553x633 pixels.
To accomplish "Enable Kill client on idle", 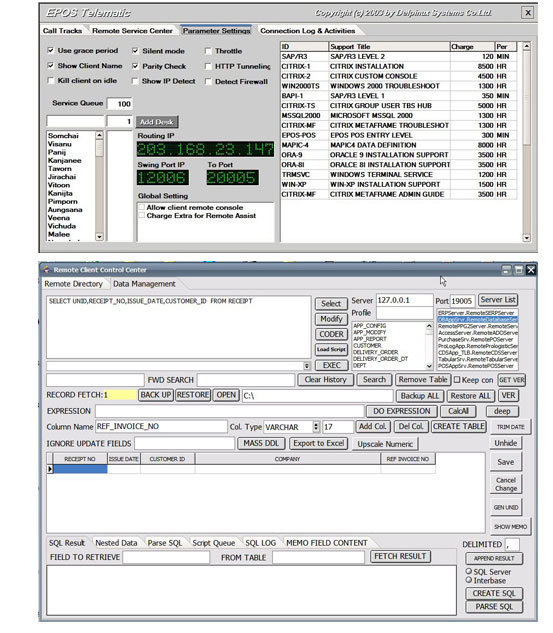I will 50,80.
